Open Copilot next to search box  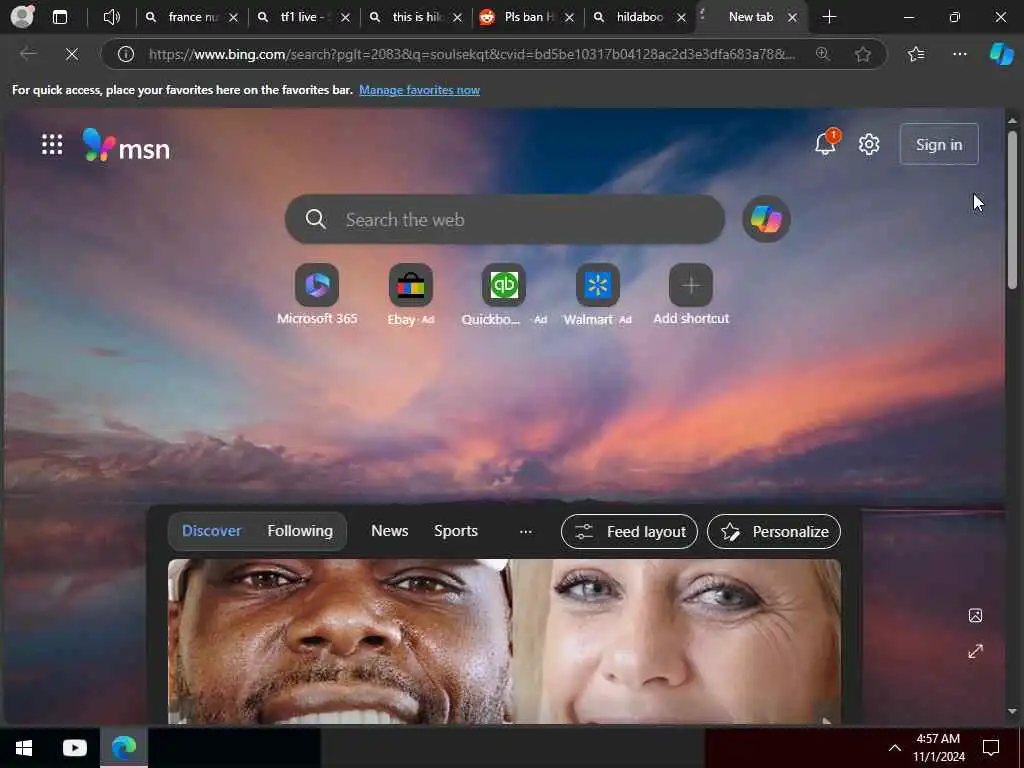click(766, 219)
